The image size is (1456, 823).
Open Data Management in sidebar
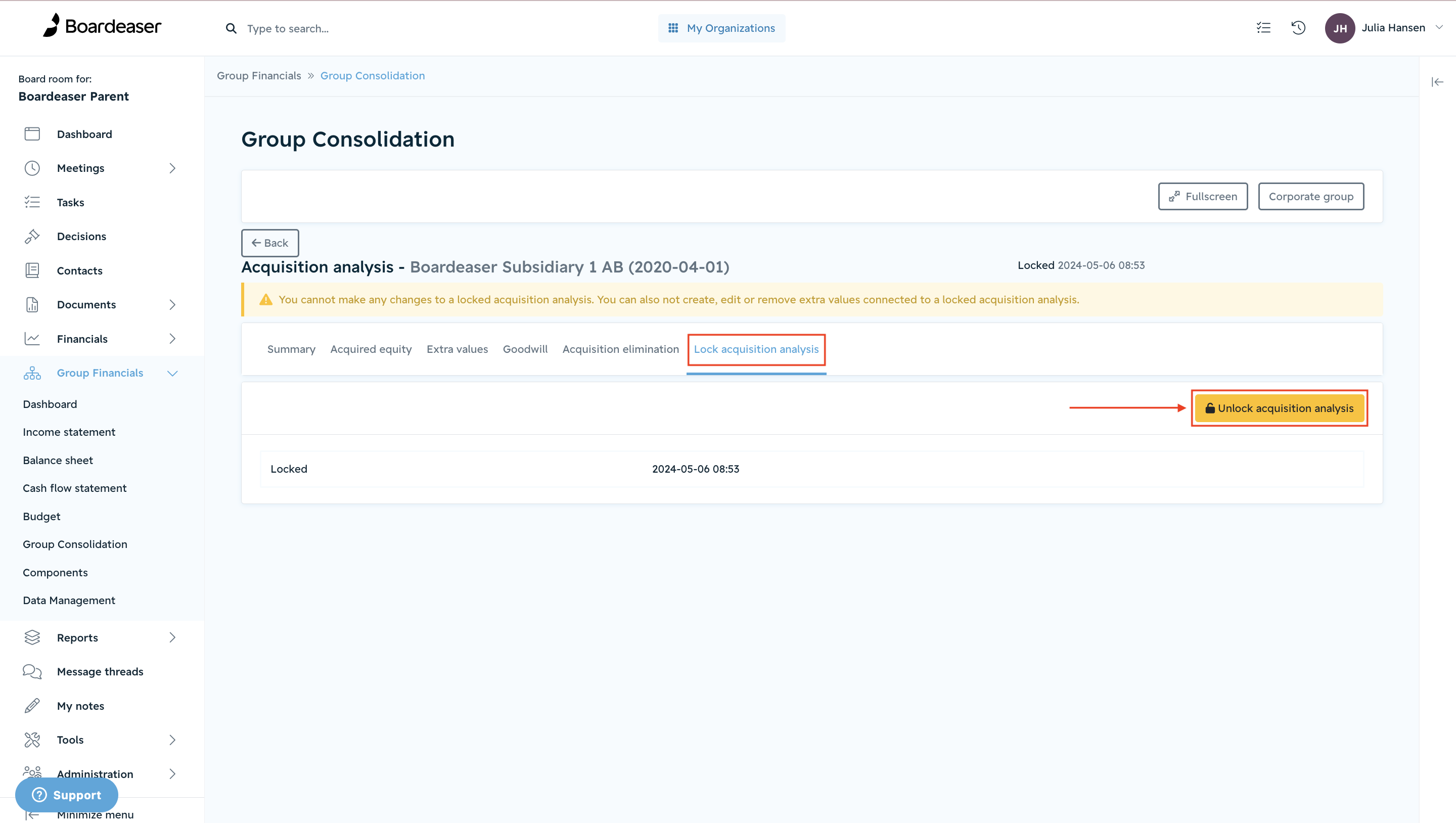point(69,600)
